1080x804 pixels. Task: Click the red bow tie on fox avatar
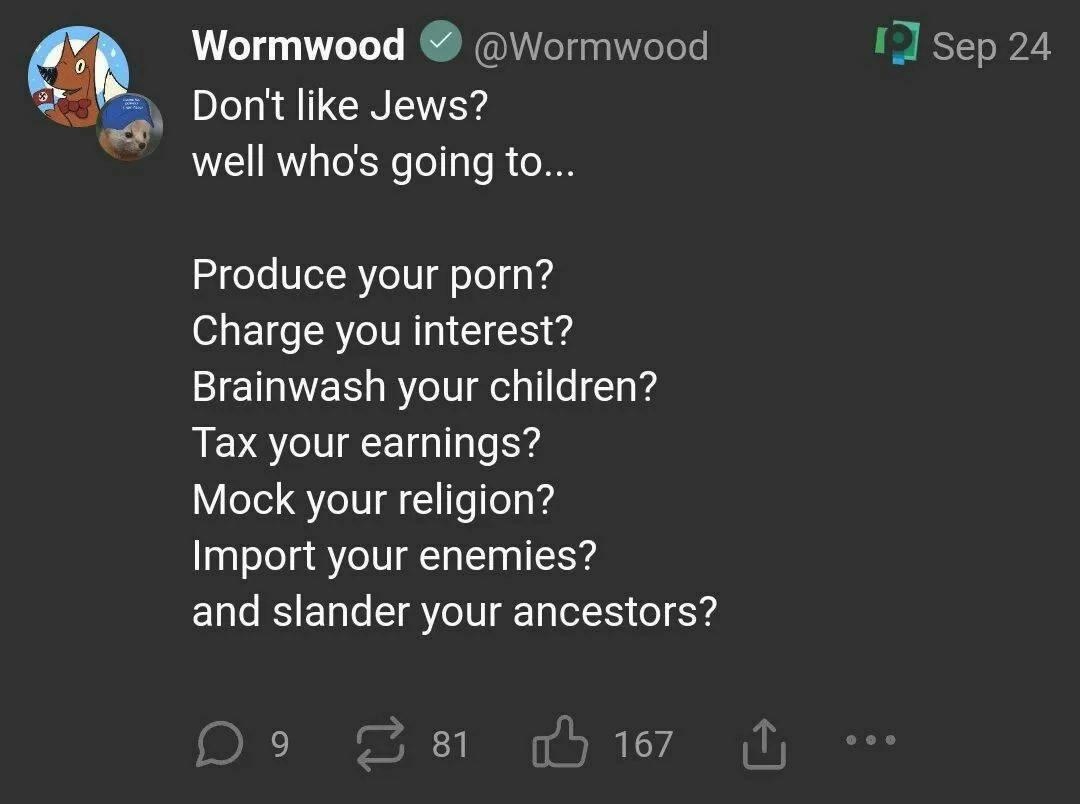(x=74, y=107)
